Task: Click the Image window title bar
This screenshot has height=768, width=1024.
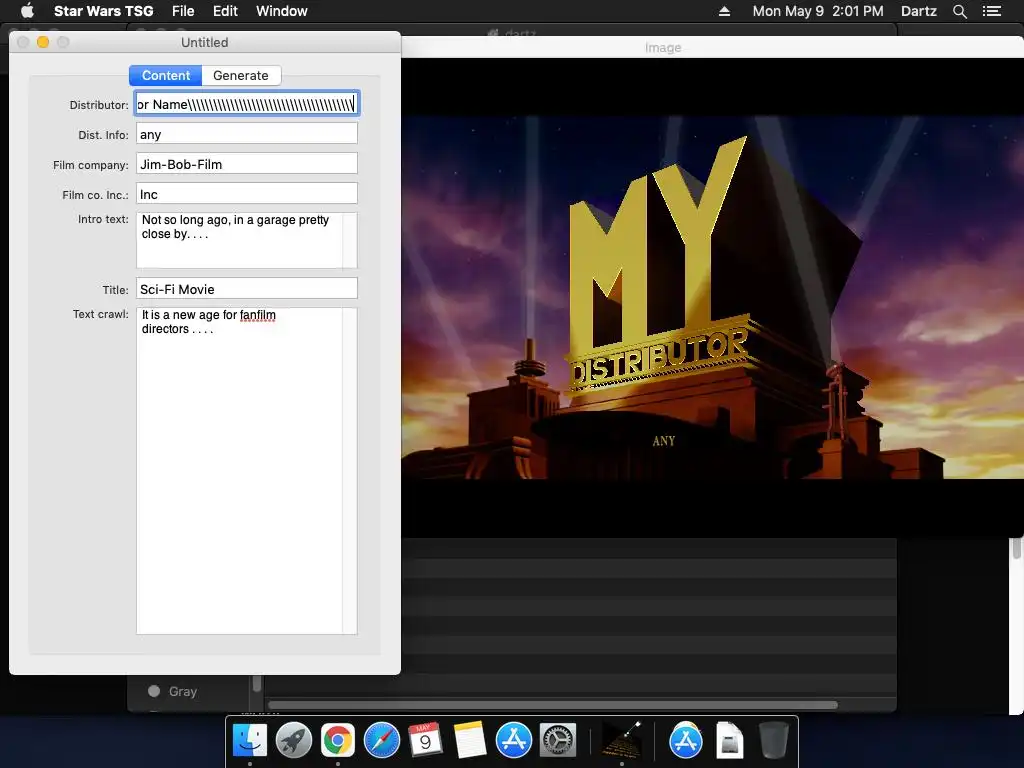Action: tap(712, 48)
